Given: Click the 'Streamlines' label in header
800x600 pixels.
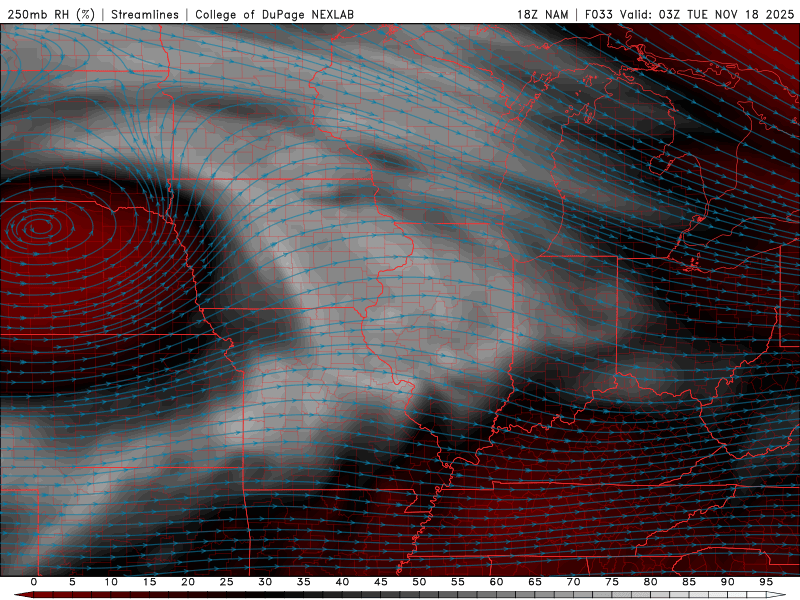Looking at the screenshot, I should pyautogui.click(x=145, y=14).
